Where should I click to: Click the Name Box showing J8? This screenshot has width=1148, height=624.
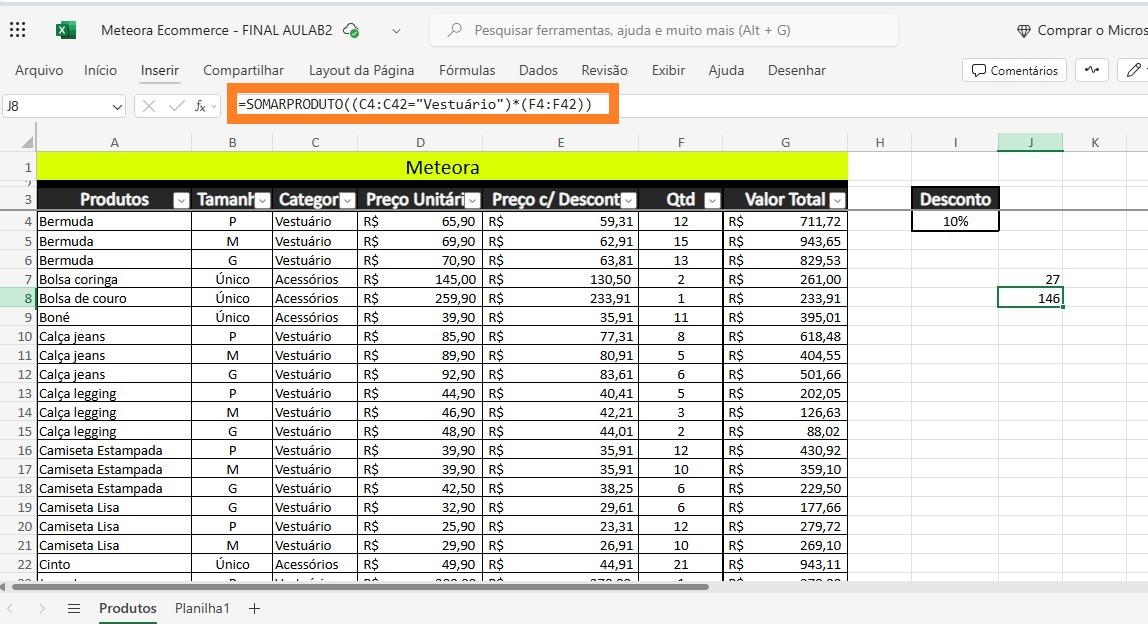point(57,107)
